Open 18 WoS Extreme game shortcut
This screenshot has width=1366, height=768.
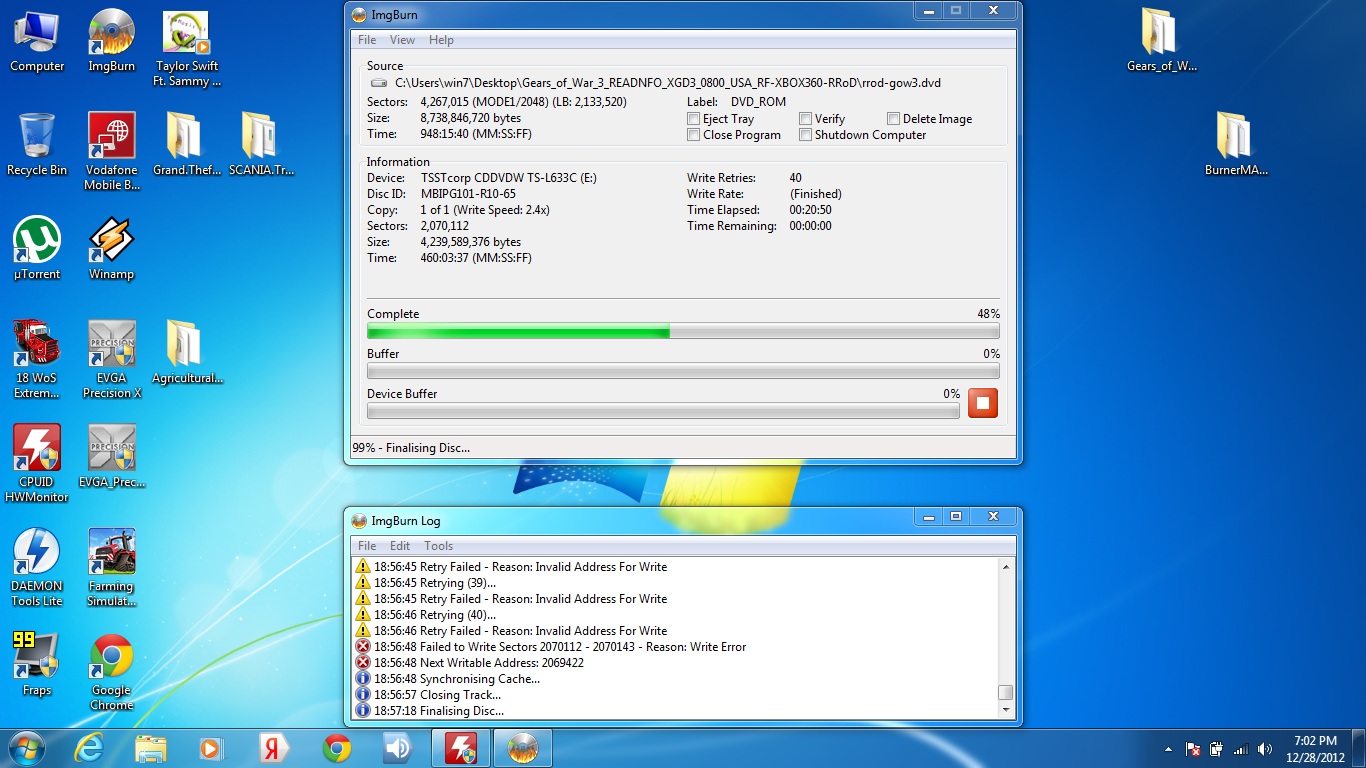click(x=37, y=360)
